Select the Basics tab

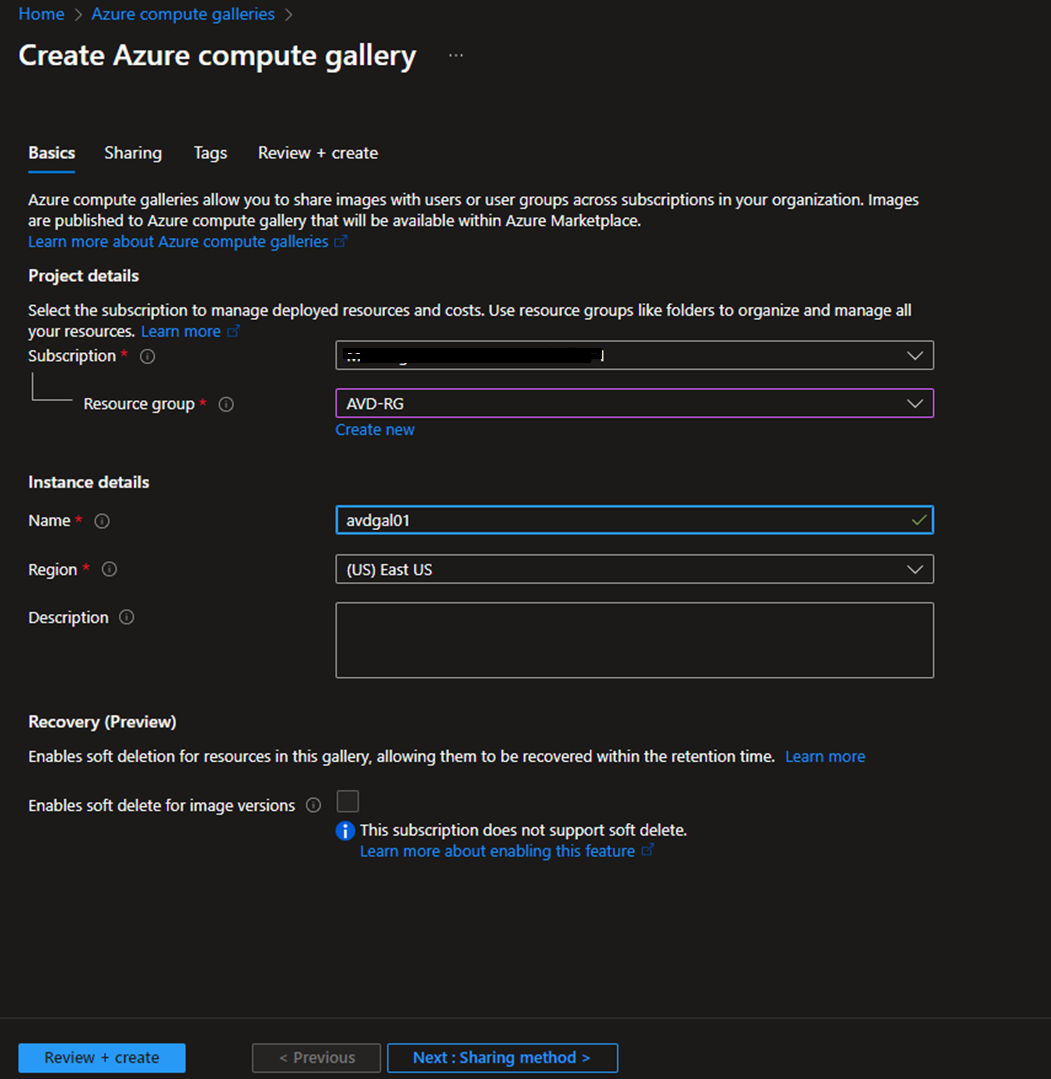click(x=52, y=153)
